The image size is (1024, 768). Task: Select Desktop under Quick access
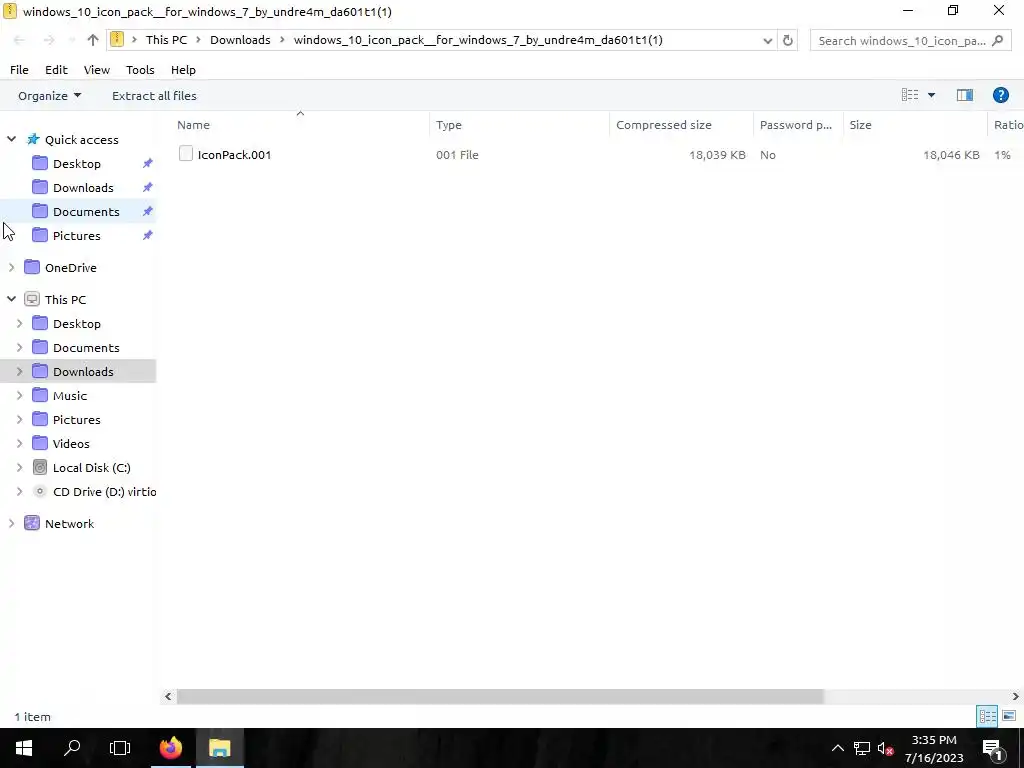click(x=76, y=163)
